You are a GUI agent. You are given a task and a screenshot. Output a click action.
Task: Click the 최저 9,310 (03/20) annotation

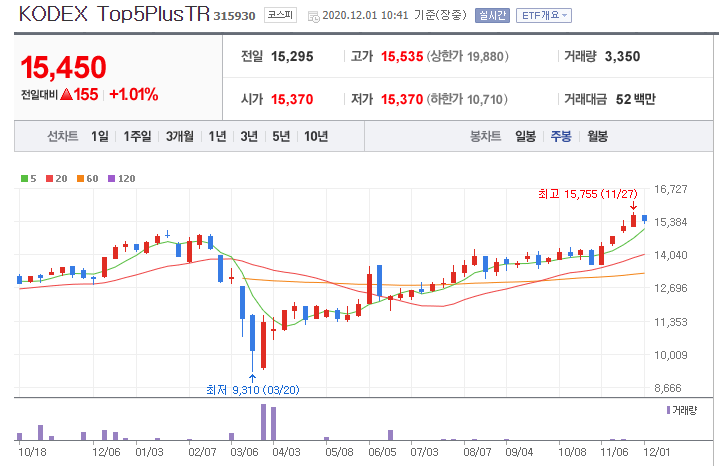point(253,390)
